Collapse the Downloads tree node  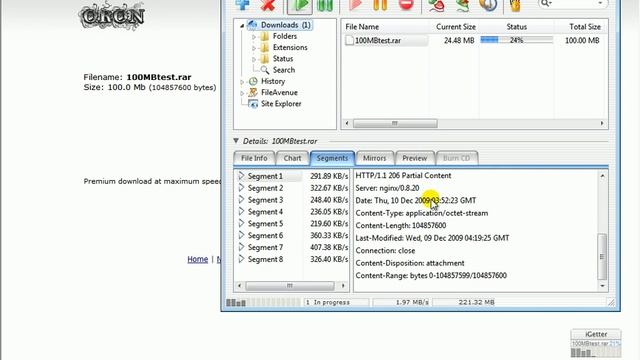pyautogui.click(x=242, y=25)
